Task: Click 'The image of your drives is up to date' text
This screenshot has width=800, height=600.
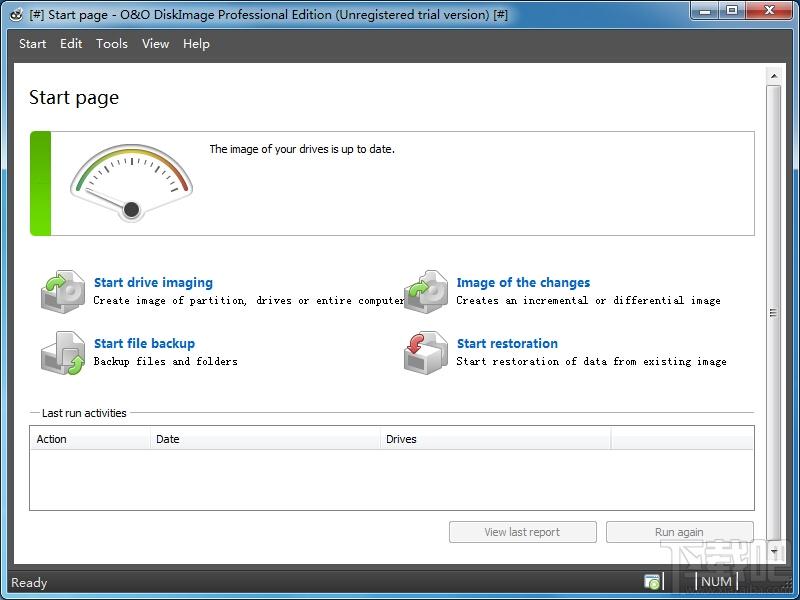Action: pos(302,149)
